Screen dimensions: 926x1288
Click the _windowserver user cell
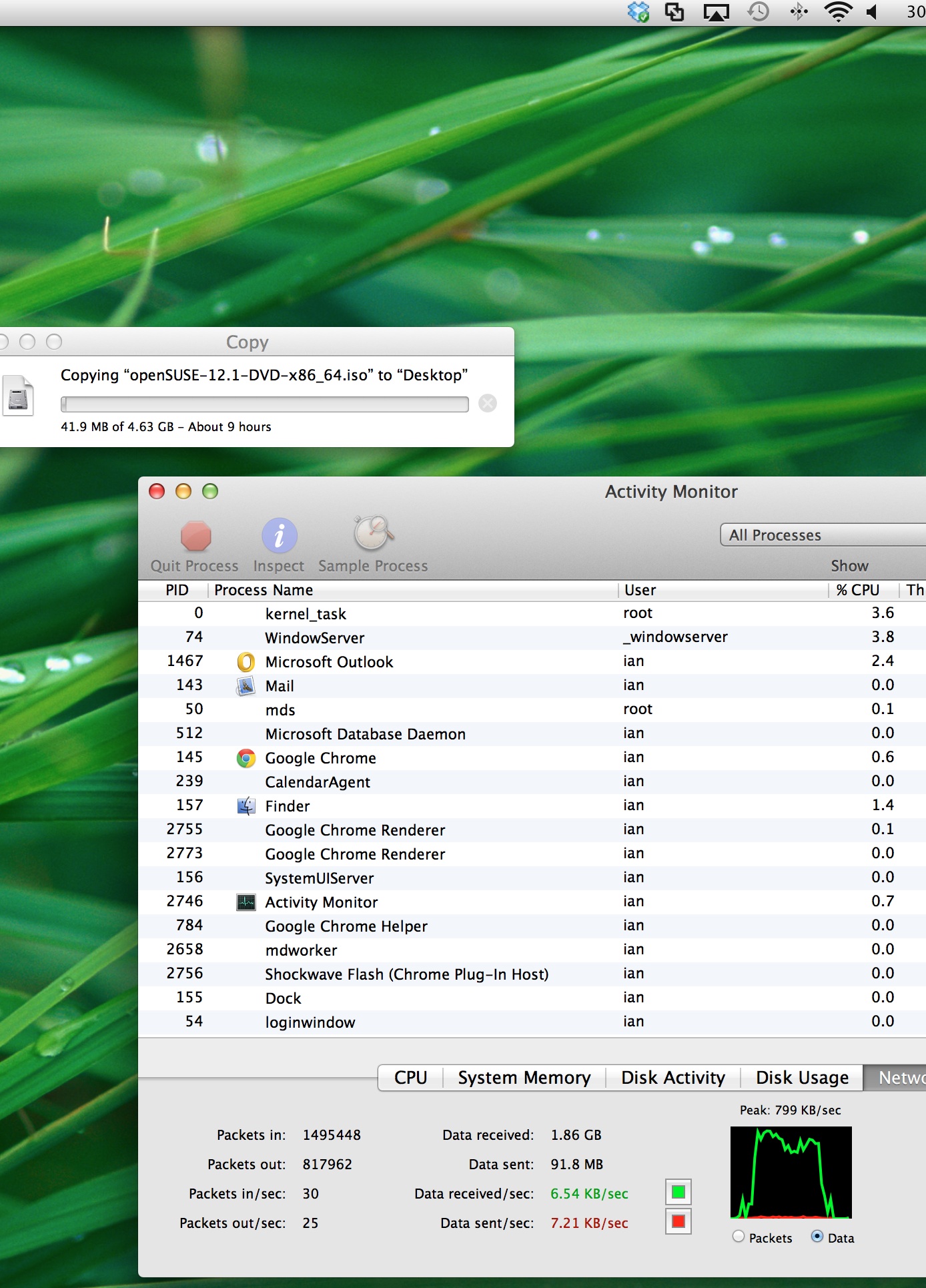coord(675,637)
